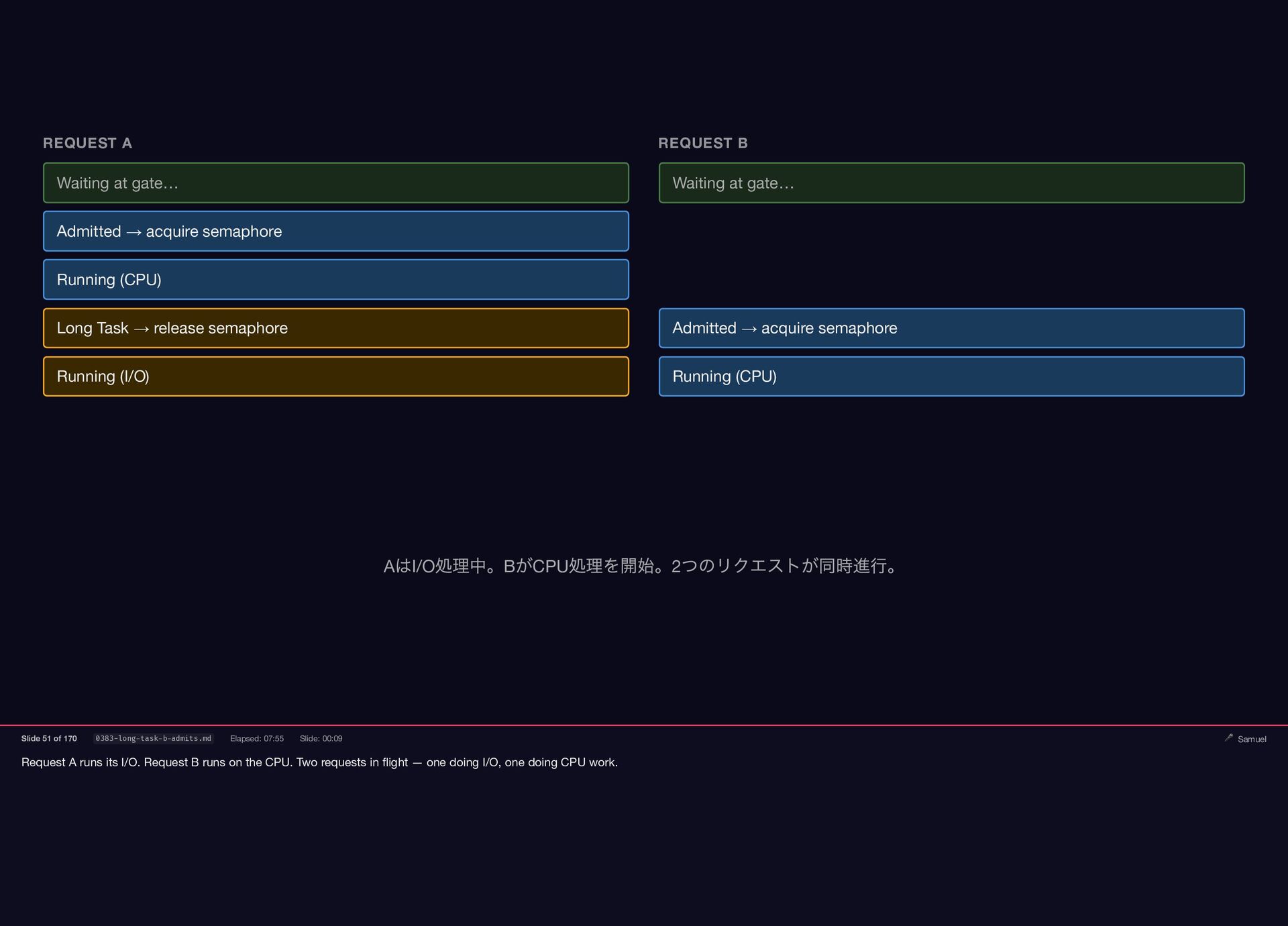Click the microphone icon beside Samuel

pyautogui.click(x=1228, y=737)
